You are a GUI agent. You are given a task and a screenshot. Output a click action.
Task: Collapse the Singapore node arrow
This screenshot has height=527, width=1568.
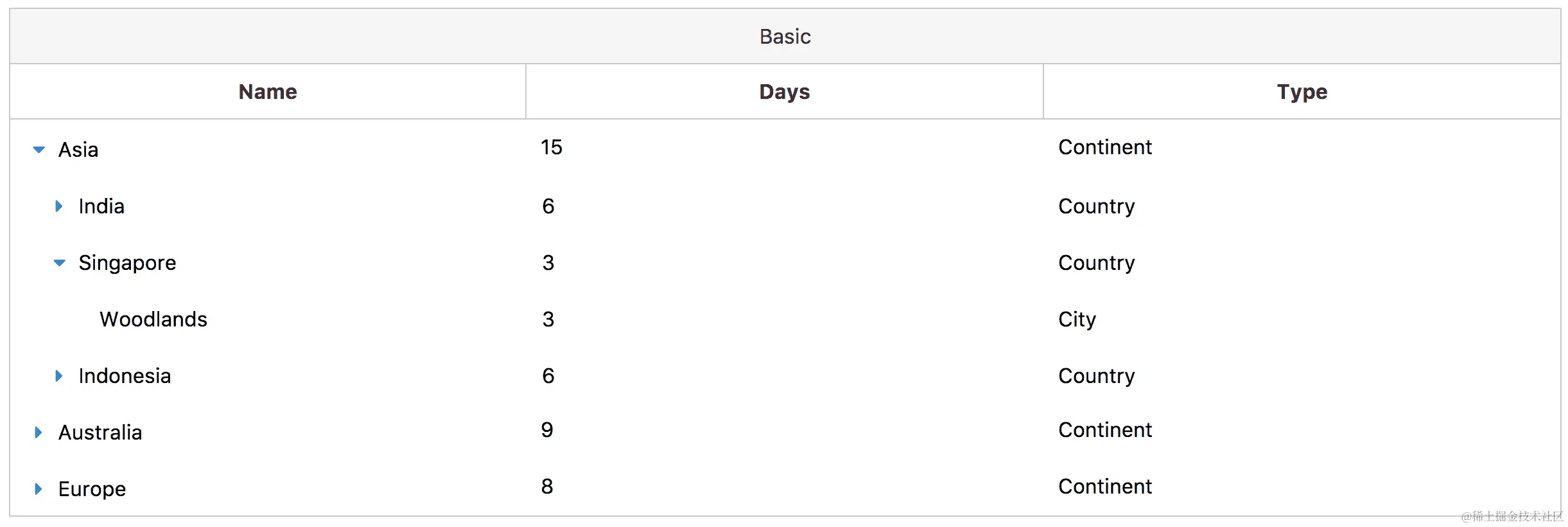coord(59,263)
